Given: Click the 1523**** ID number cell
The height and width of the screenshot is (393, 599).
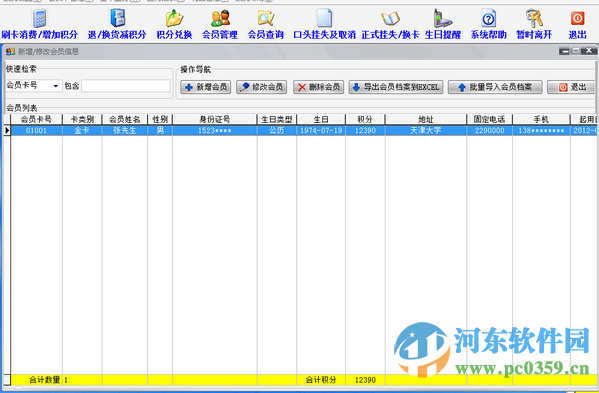Looking at the screenshot, I should [x=215, y=131].
